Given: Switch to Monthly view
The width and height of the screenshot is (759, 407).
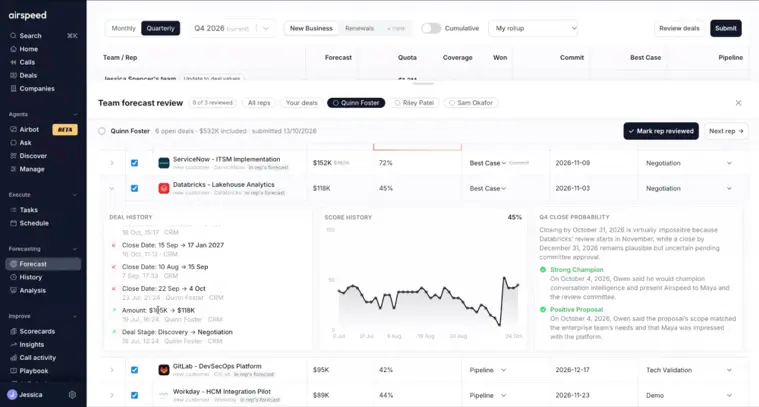Looking at the screenshot, I should tap(123, 29).
